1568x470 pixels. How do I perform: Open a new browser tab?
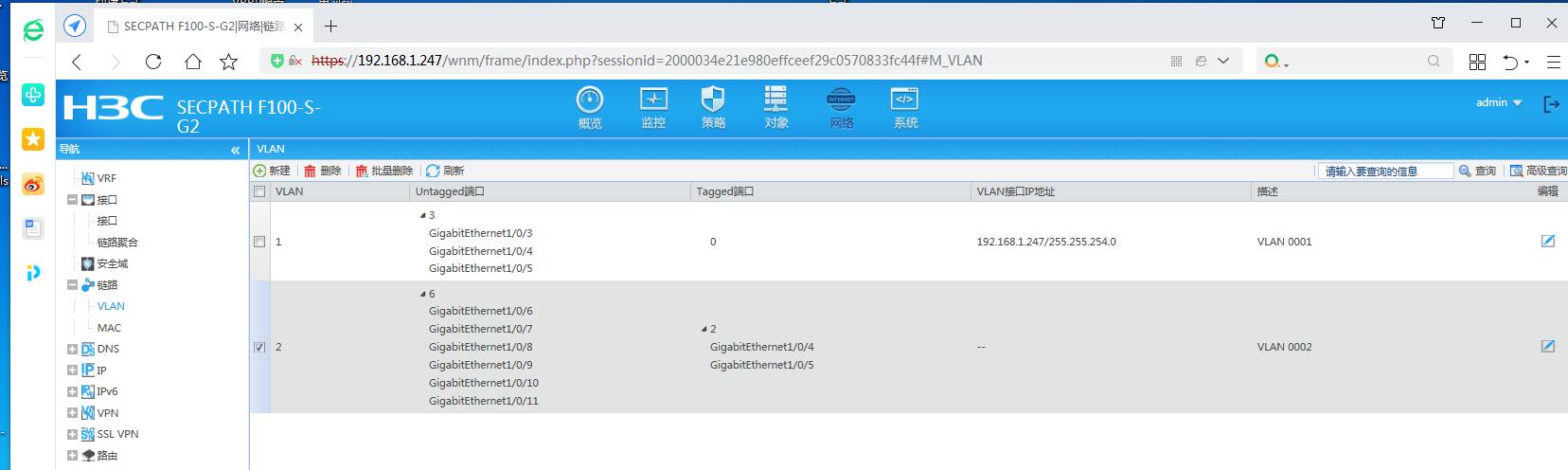(330, 26)
